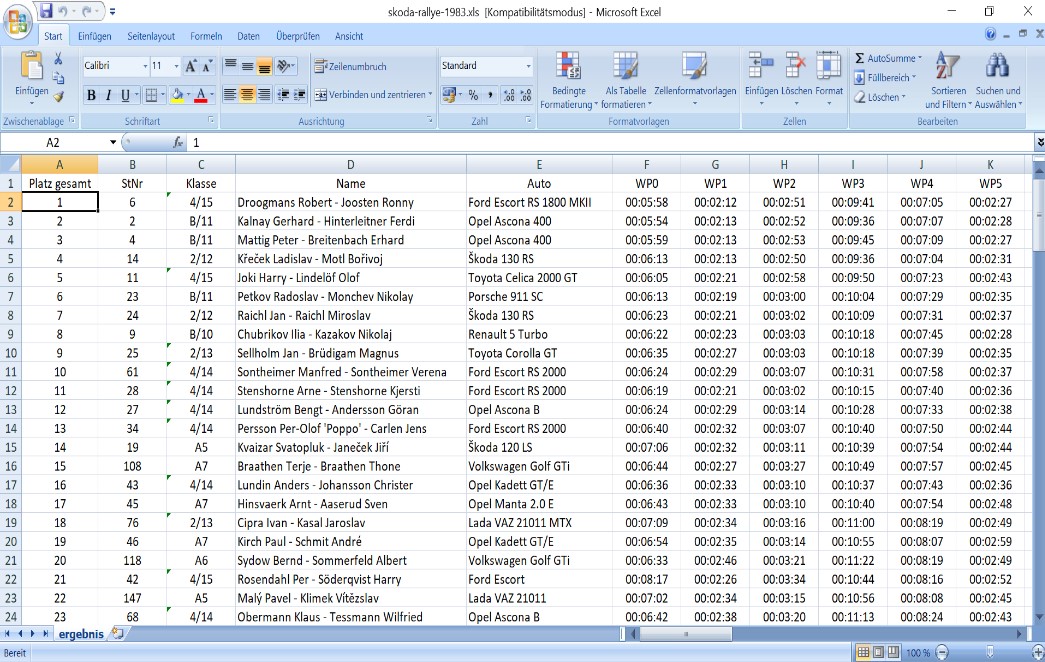Expand the Name Box dropdown showing A2
Image resolution: width=1045 pixels, height=662 pixels.
113,142
